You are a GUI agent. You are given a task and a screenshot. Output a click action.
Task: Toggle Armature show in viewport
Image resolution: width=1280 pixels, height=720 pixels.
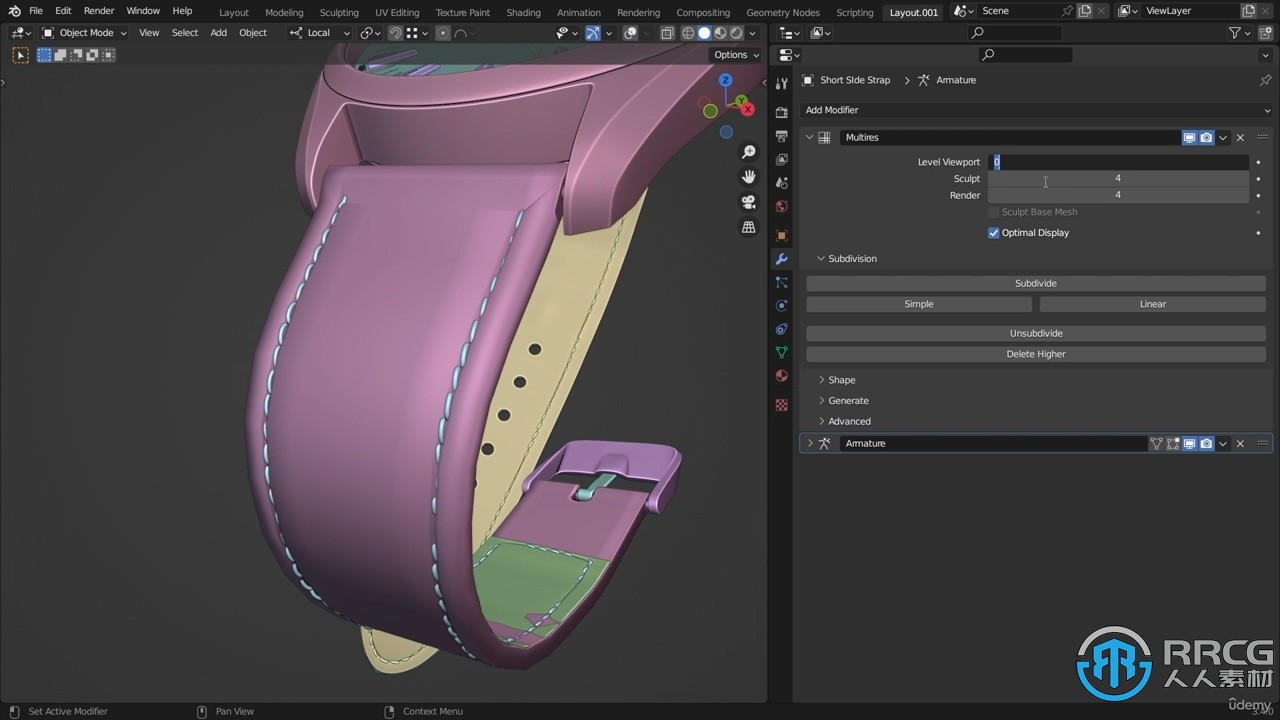click(x=1190, y=444)
